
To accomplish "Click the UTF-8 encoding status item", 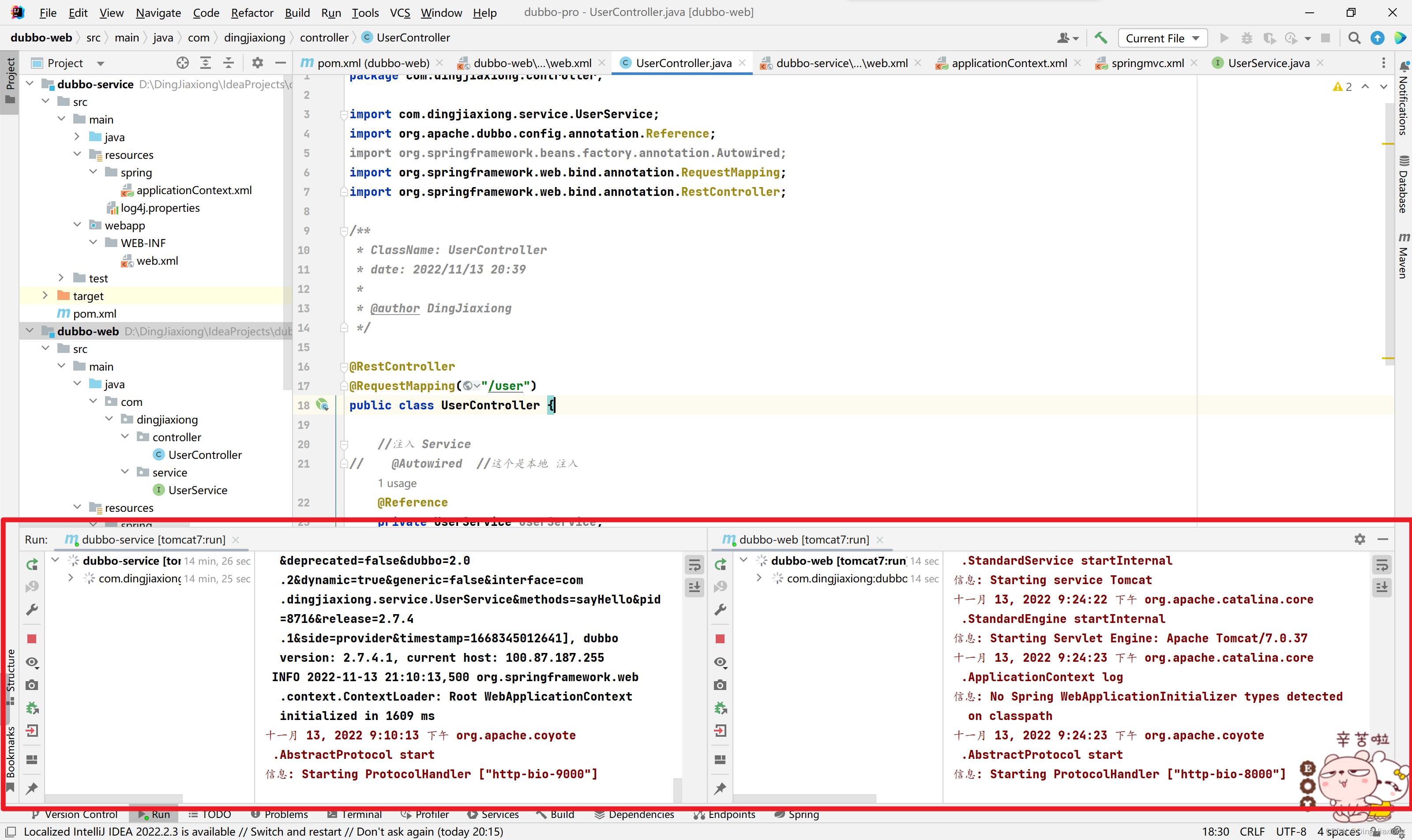I will click(x=1291, y=831).
